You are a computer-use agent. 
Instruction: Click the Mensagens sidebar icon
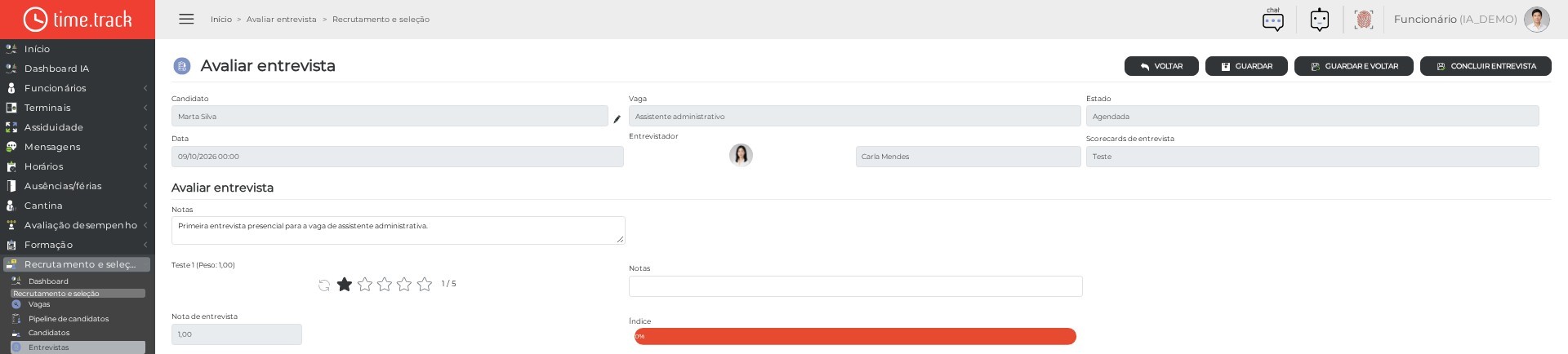(x=11, y=147)
